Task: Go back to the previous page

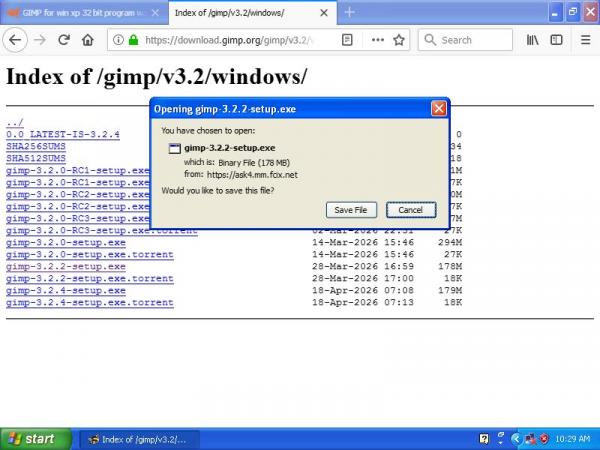Action: click(x=15, y=40)
